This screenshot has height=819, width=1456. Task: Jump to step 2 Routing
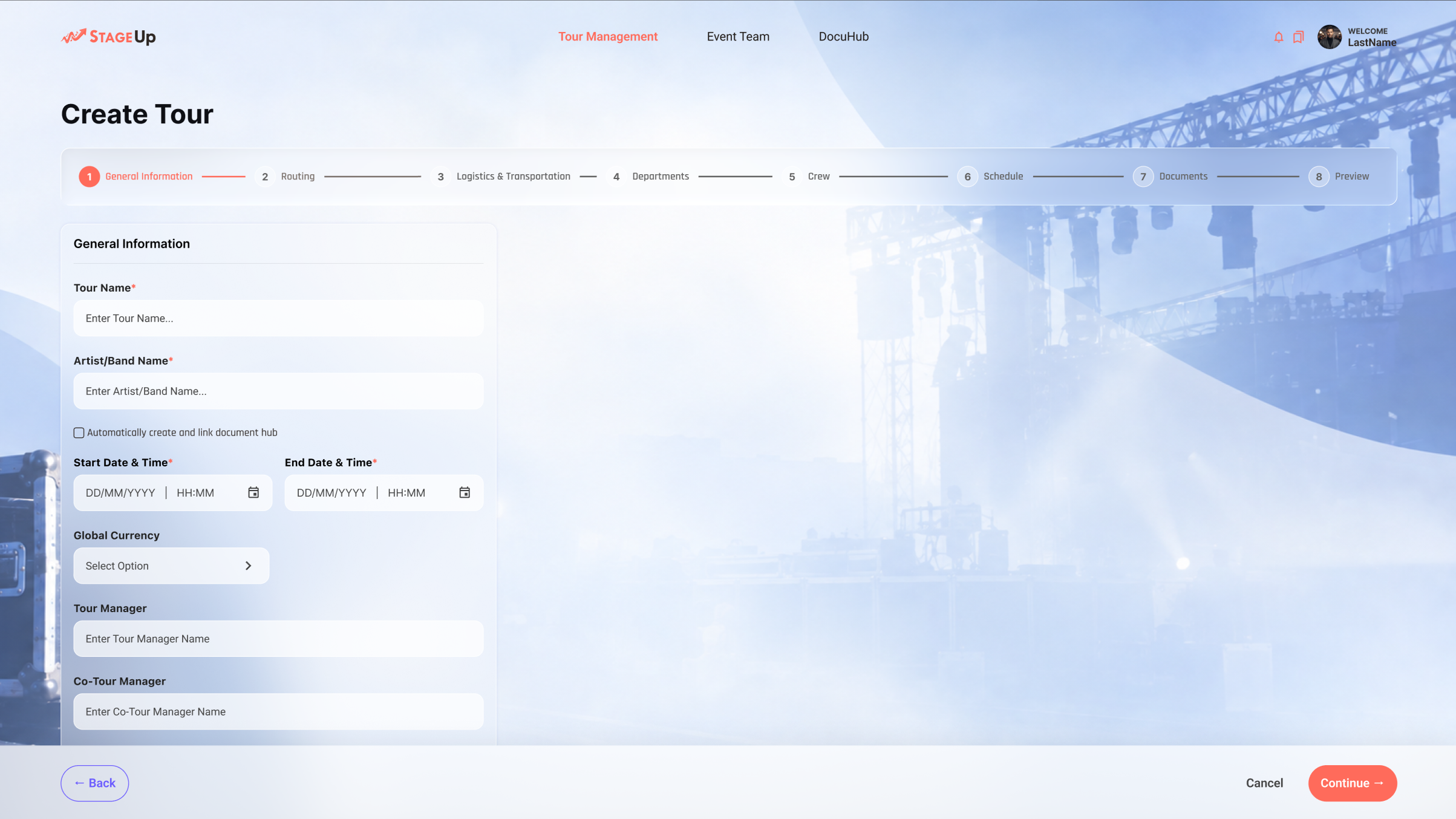point(285,177)
